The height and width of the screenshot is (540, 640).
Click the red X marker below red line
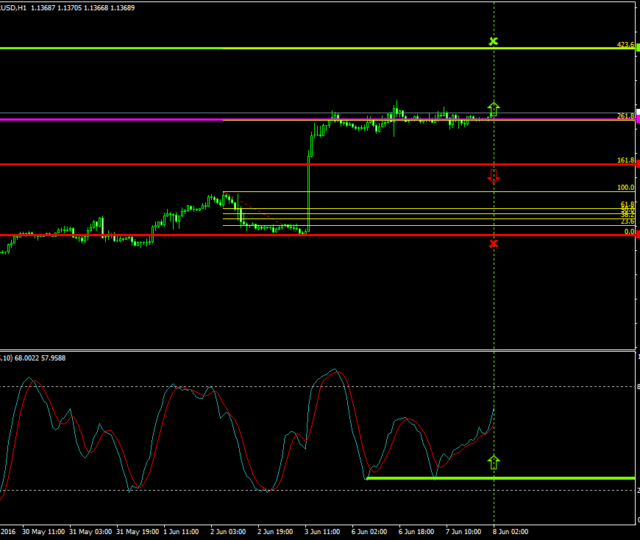click(x=493, y=243)
